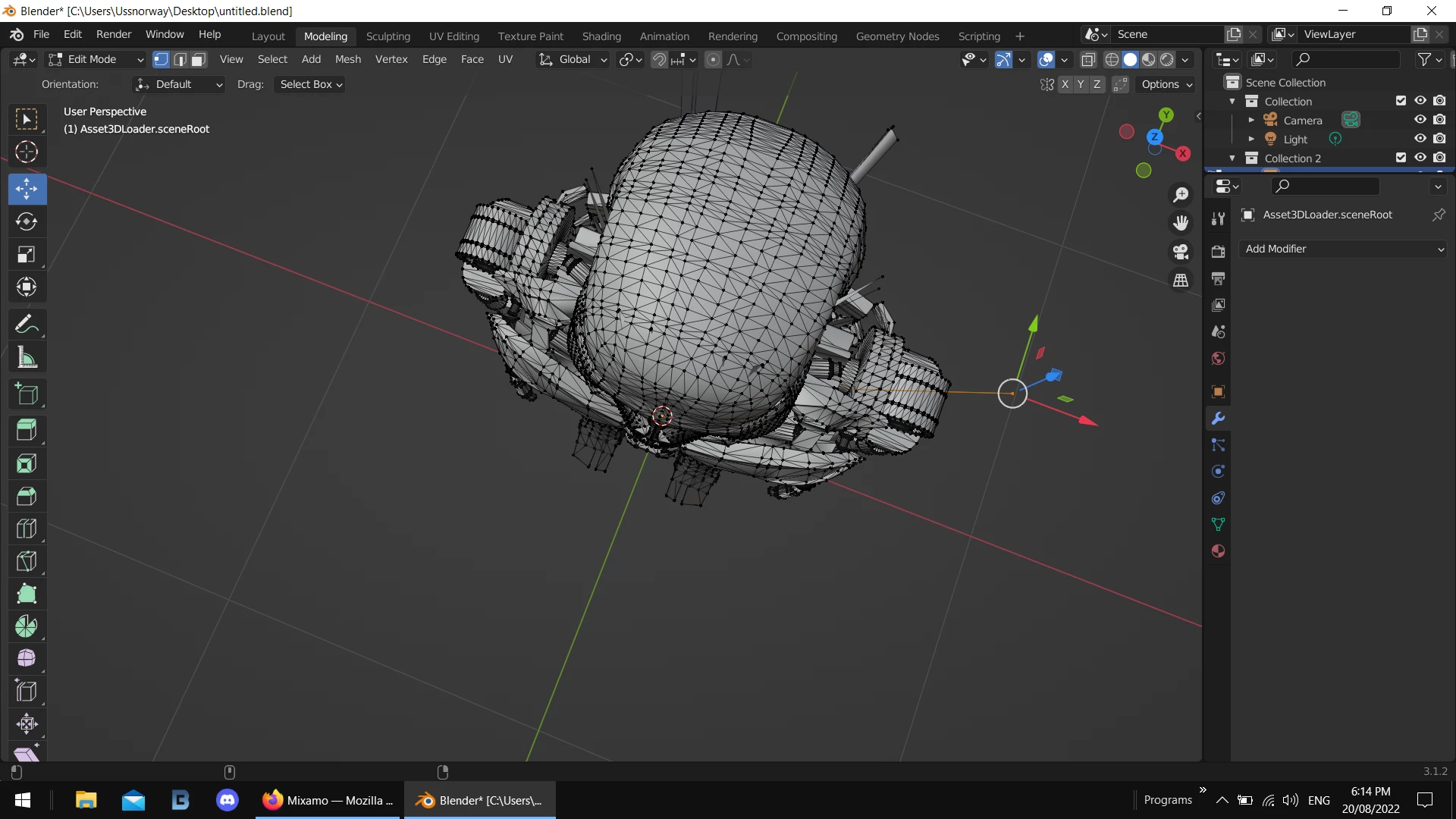
Task: Select the Extrude Region tool
Action: (x=27, y=430)
